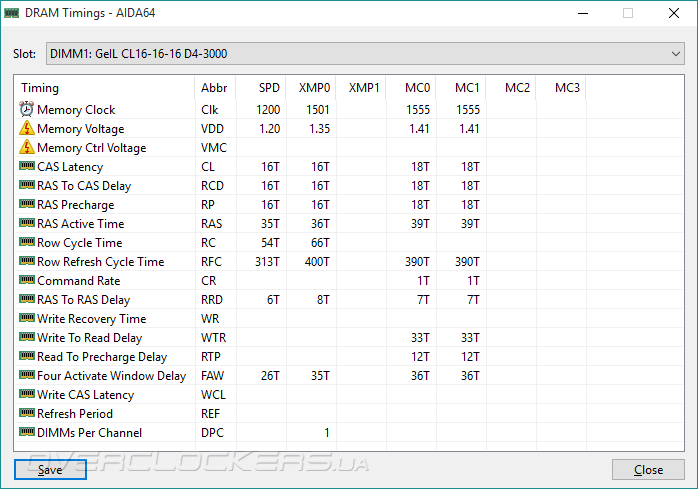
Task: Click the XMP0 column header
Action: pyautogui.click(x=311, y=88)
